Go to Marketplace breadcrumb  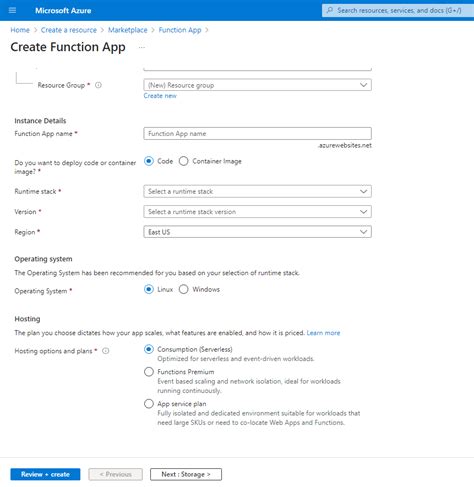pos(128,30)
